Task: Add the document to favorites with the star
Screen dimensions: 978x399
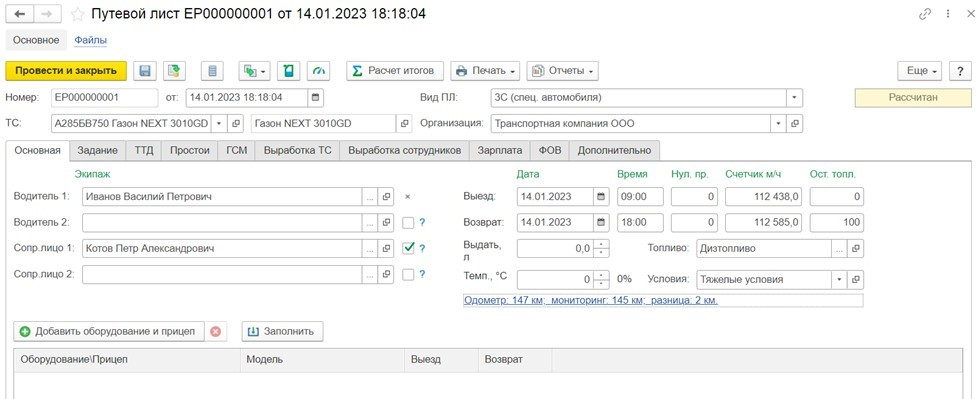Action: 77,13
